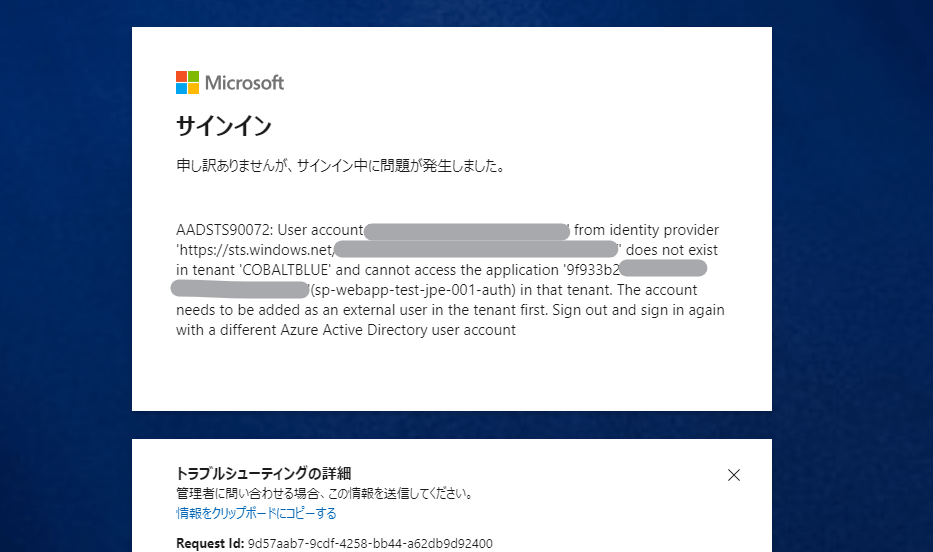933x552 pixels.
Task: Click the サインイン heading text
Action: click(224, 126)
